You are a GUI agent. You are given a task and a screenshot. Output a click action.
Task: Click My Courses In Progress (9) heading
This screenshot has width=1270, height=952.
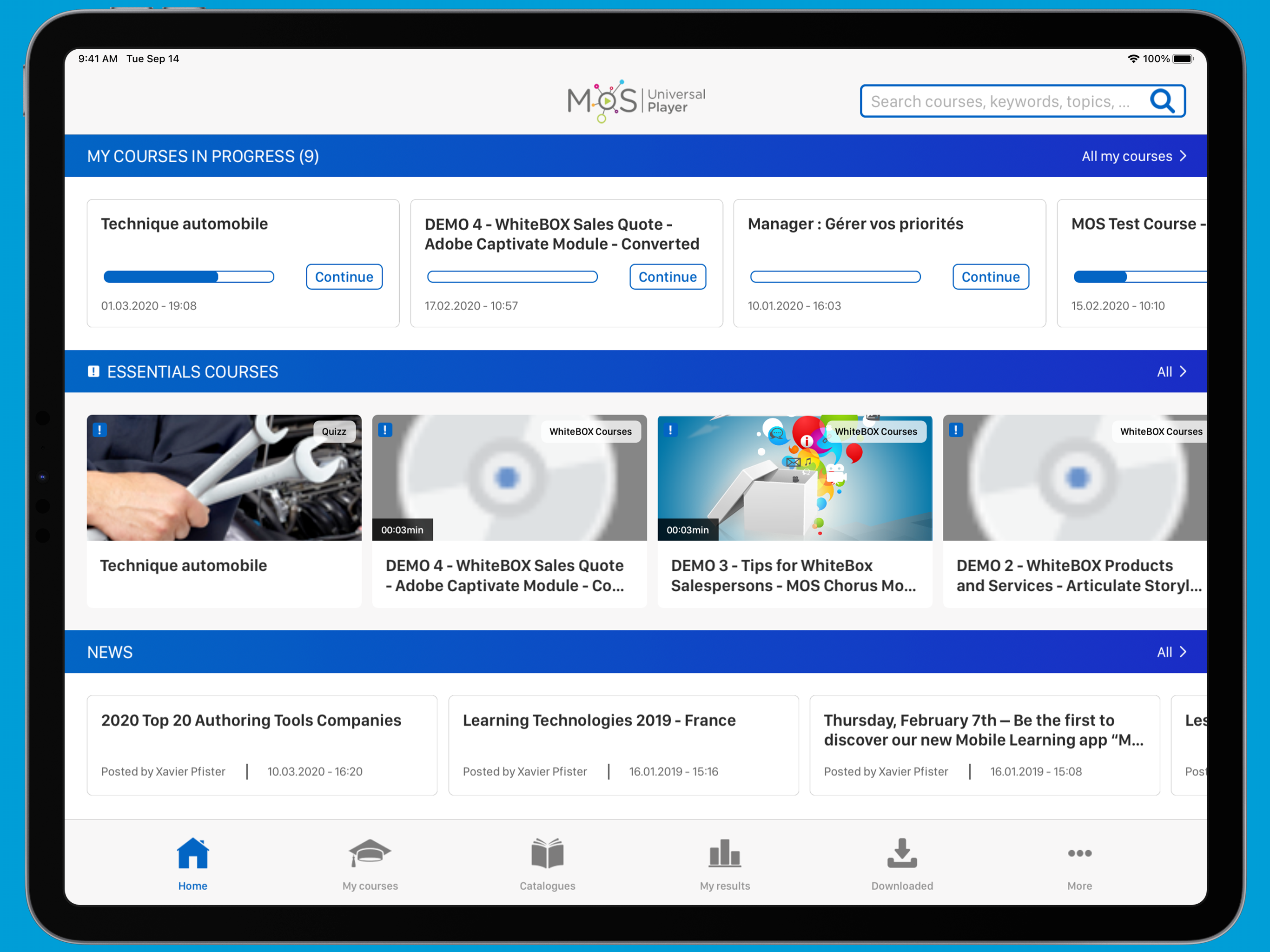(203, 156)
